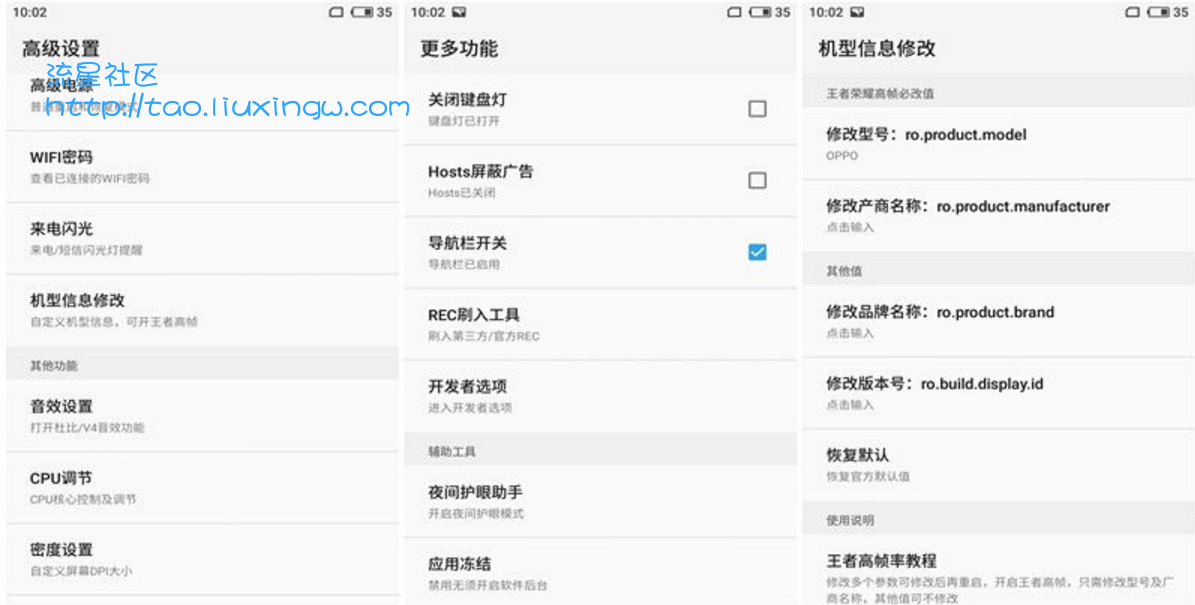Edit 修改品牌名称 ro.product.brand field
The height and width of the screenshot is (605, 1195).
tap(998, 322)
